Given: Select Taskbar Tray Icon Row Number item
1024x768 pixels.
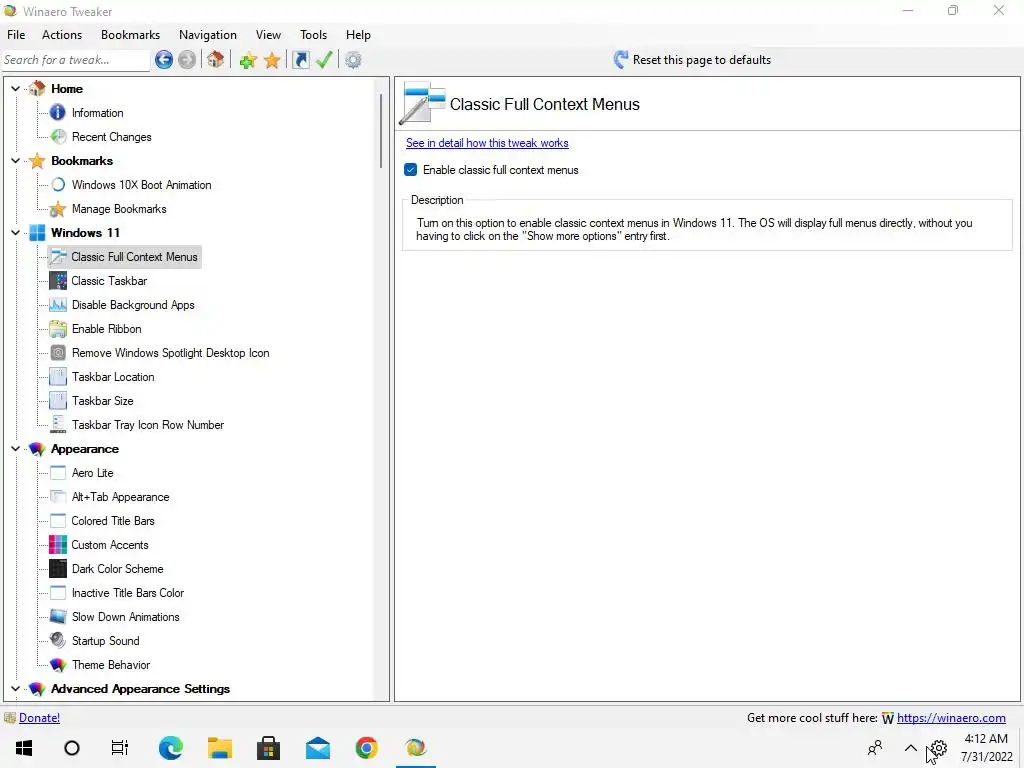Looking at the screenshot, I should tap(148, 425).
